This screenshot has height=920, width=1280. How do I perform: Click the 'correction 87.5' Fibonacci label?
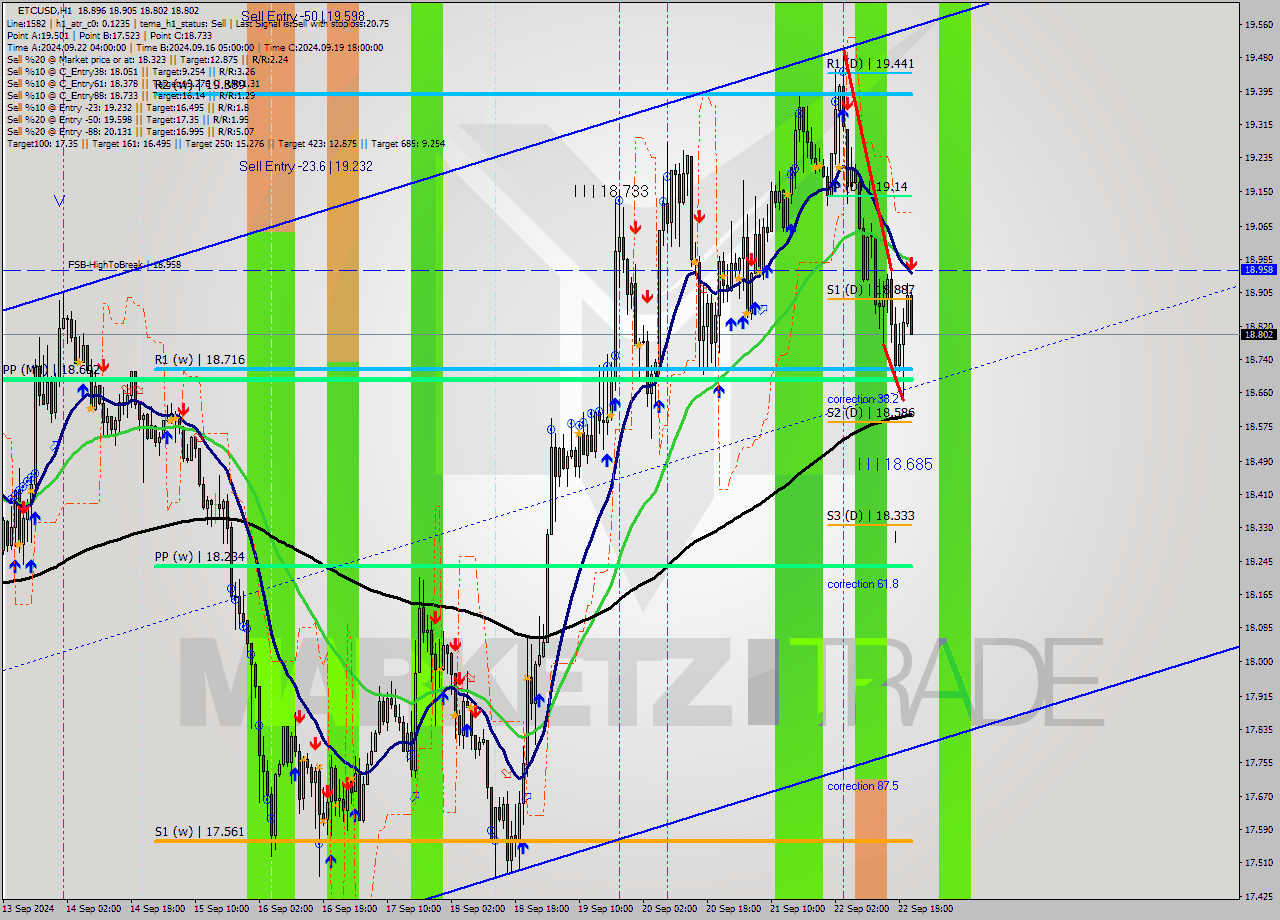coord(863,786)
